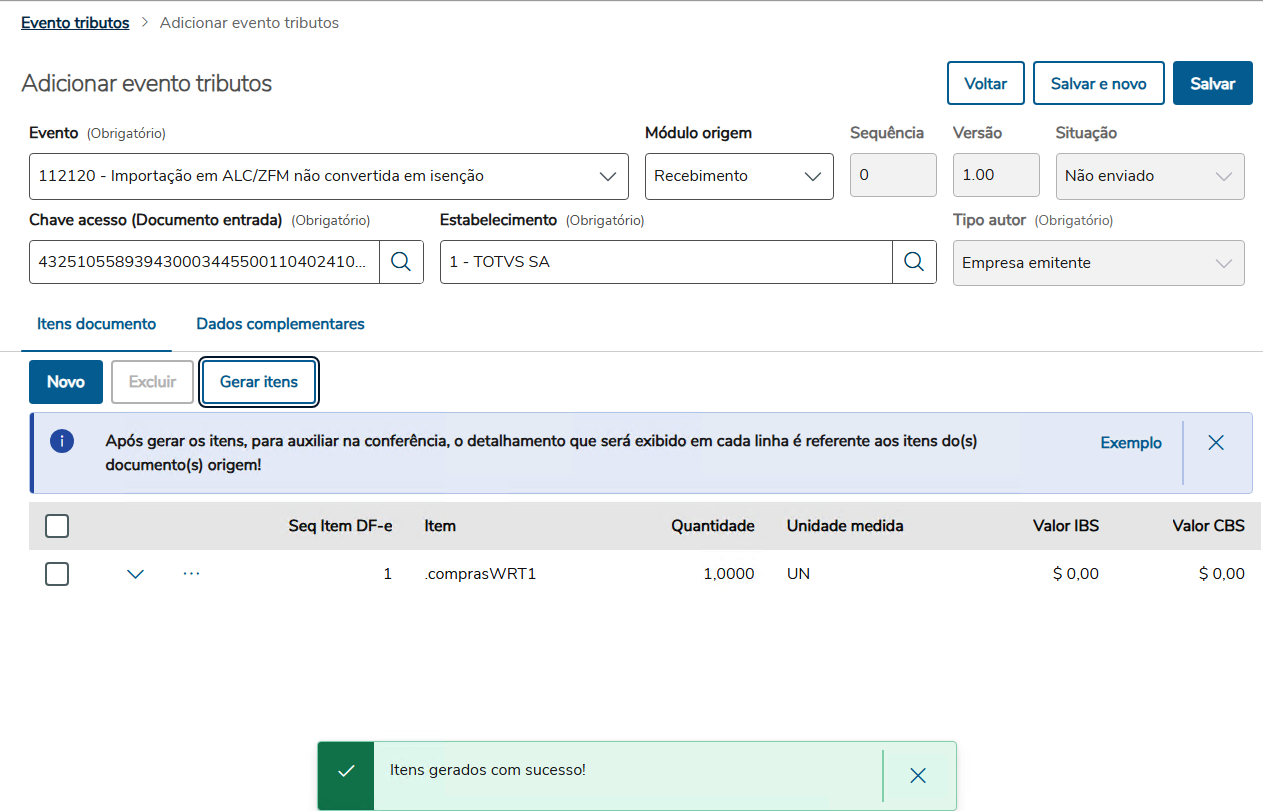Viewport: 1263px width, 811px height.
Task: Close the blue info banner
Action: (x=1216, y=443)
